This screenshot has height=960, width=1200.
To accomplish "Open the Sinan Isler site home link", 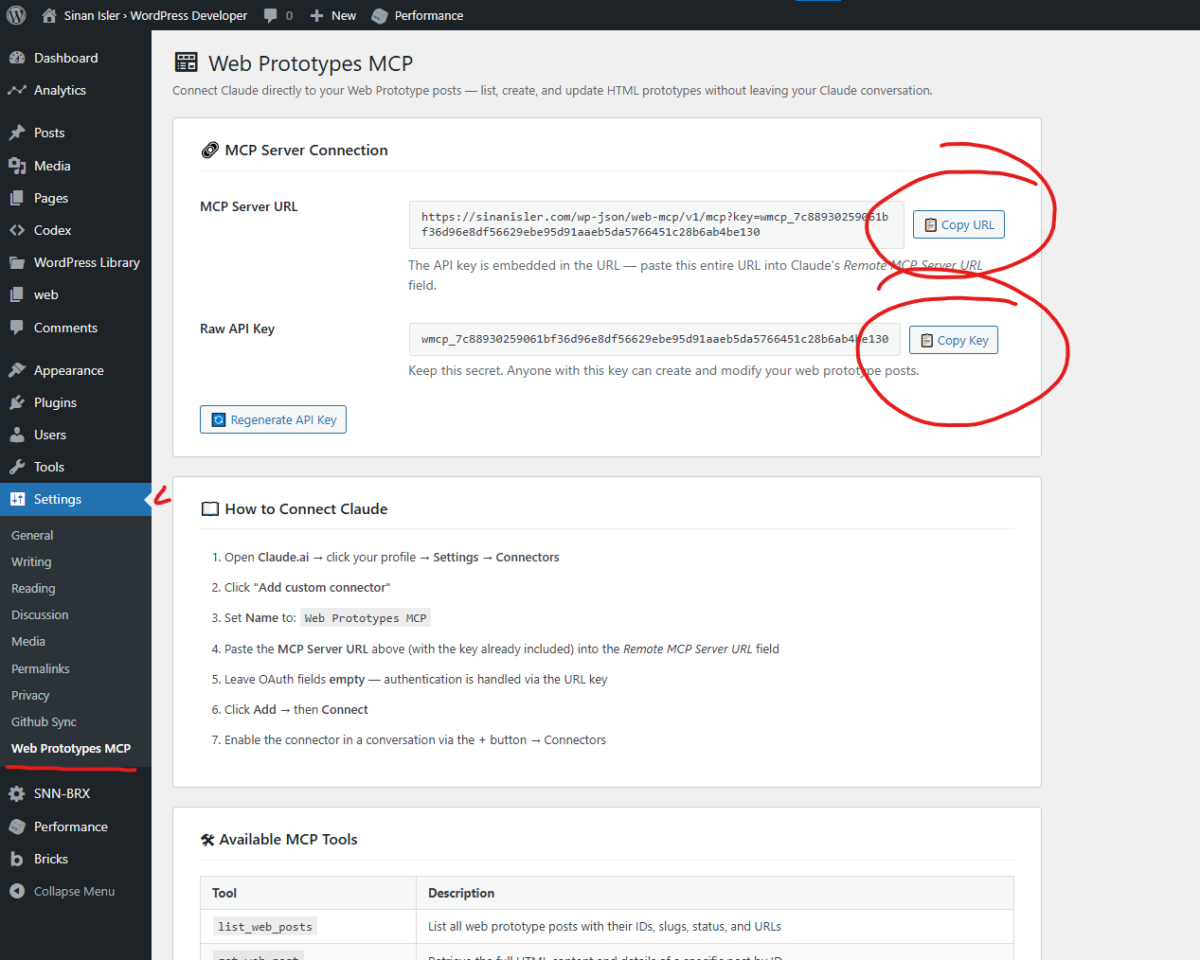I will [x=145, y=16].
